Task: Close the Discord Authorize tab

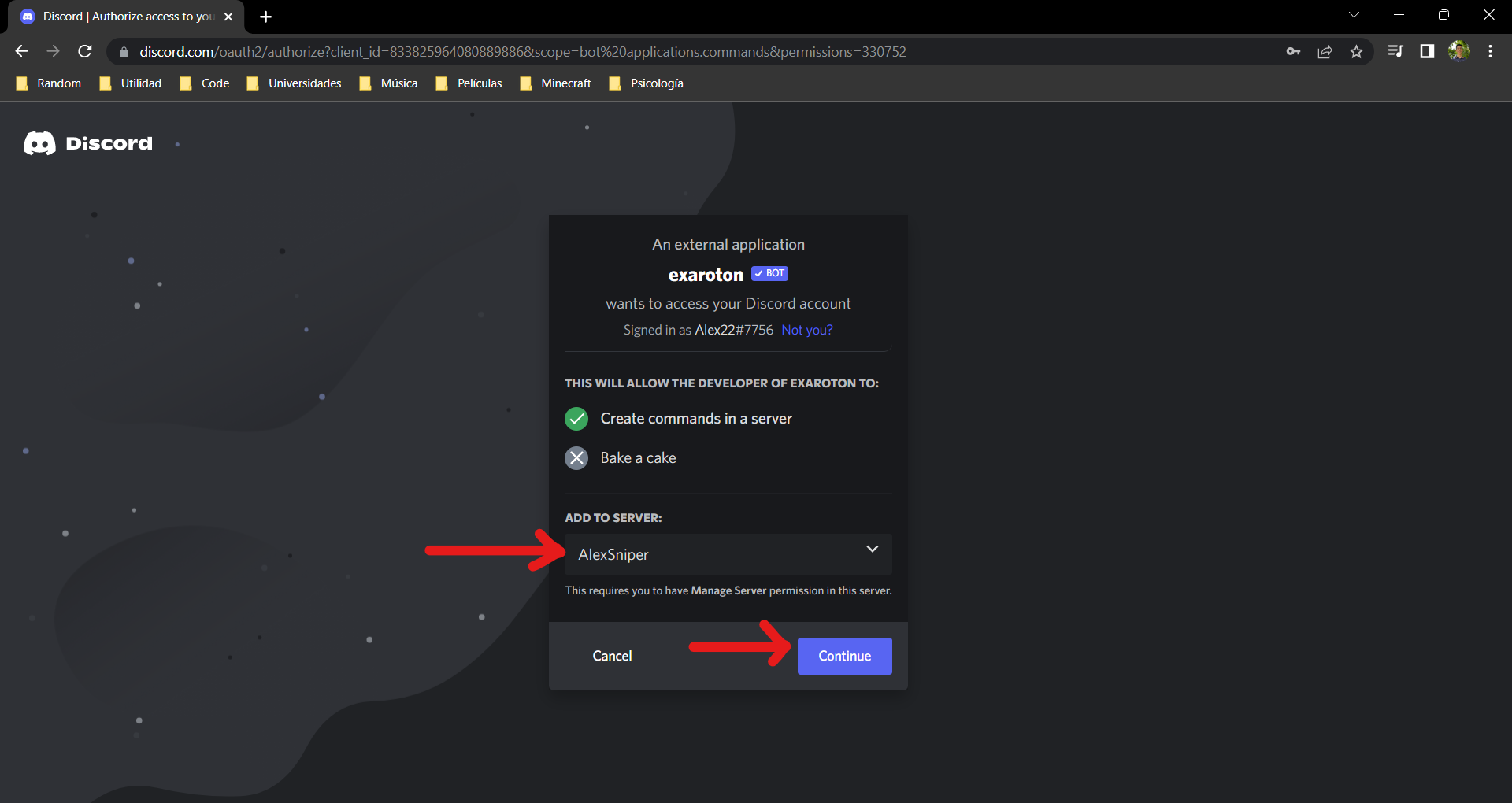Action: coord(228,17)
